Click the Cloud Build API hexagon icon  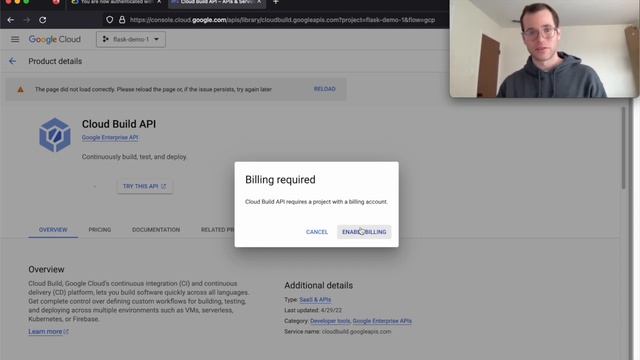coord(55,135)
